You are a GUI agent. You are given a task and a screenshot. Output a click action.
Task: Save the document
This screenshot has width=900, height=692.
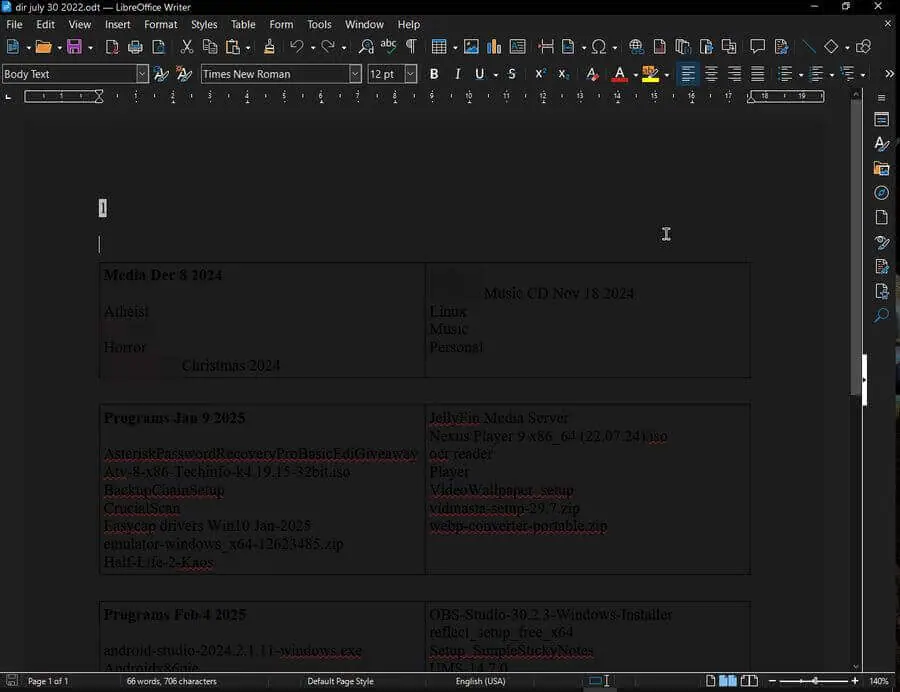74,47
